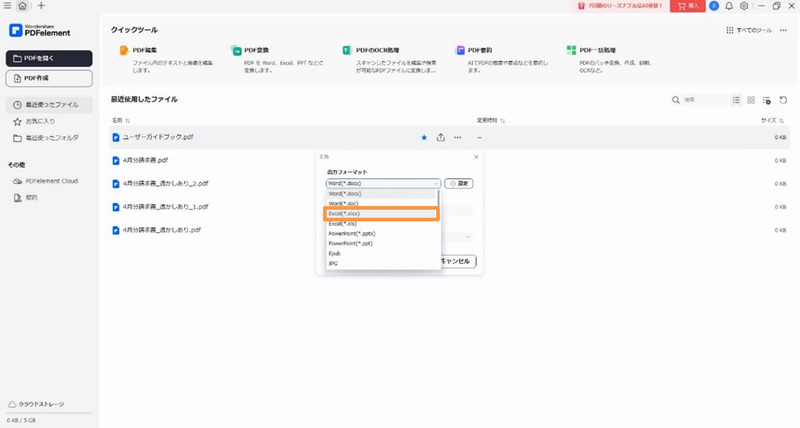The width and height of the screenshot is (800, 428).
Task: Open the PDF変換 quick tool
Action: click(x=278, y=59)
